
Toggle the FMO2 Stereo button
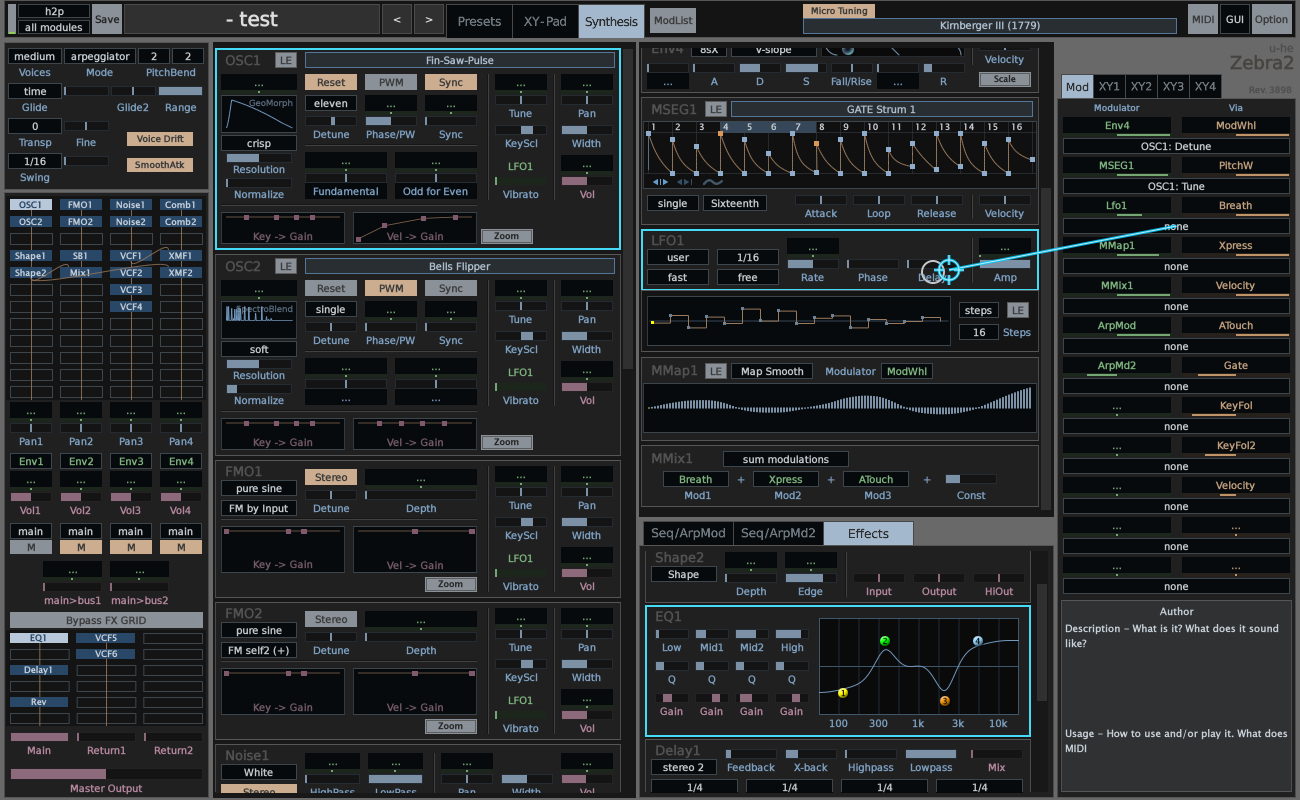coord(331,619)
